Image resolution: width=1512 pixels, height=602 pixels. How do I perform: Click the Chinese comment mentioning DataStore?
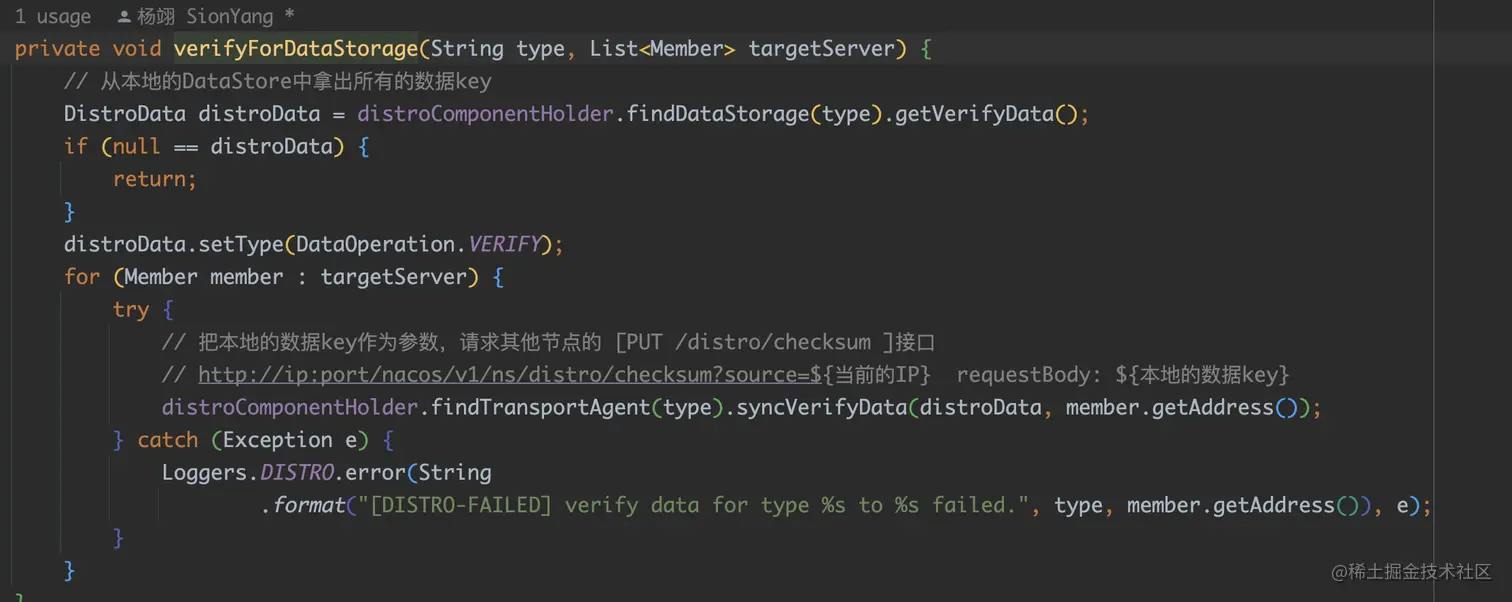coord(277,82)
